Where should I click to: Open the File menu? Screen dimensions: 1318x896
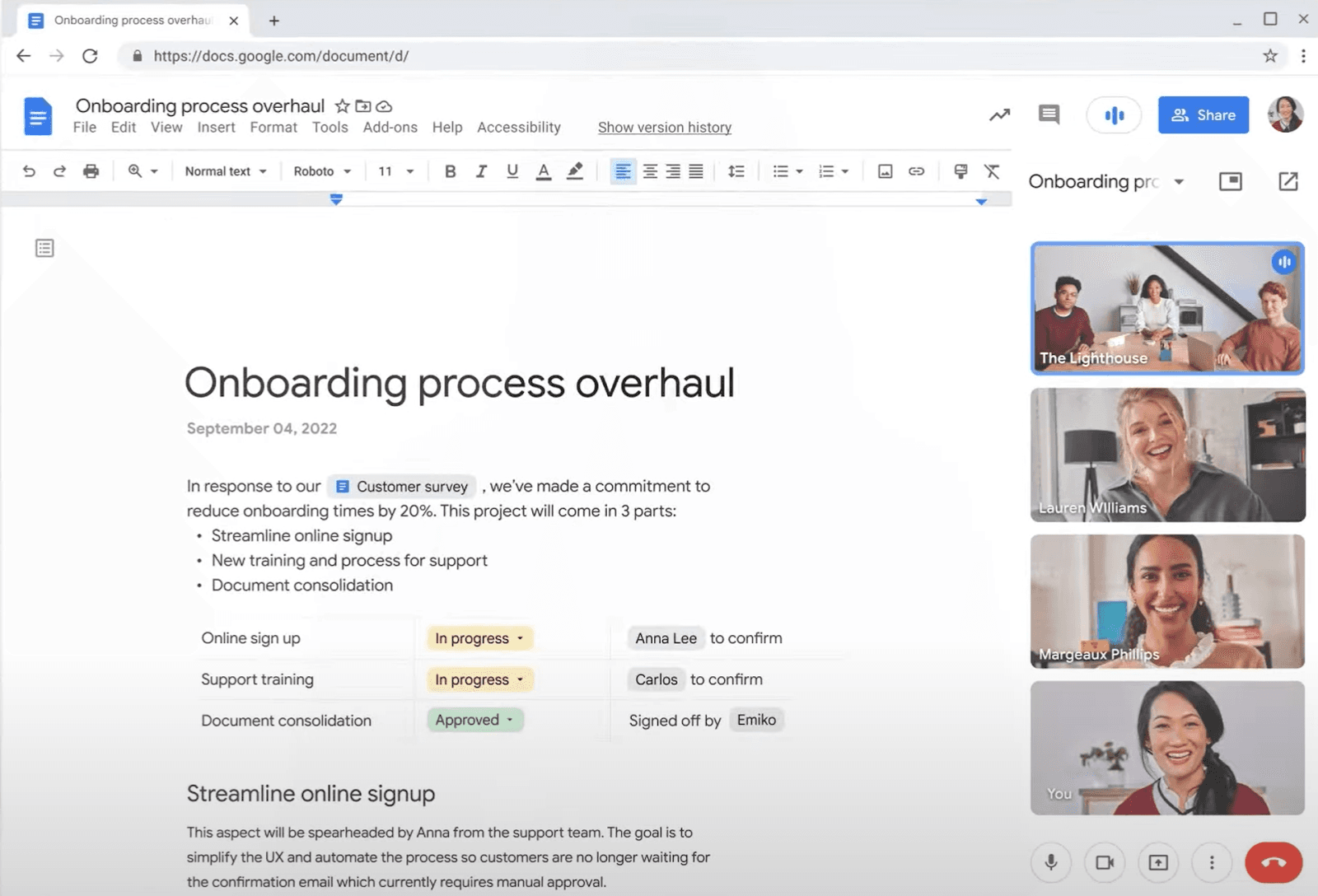84,128
